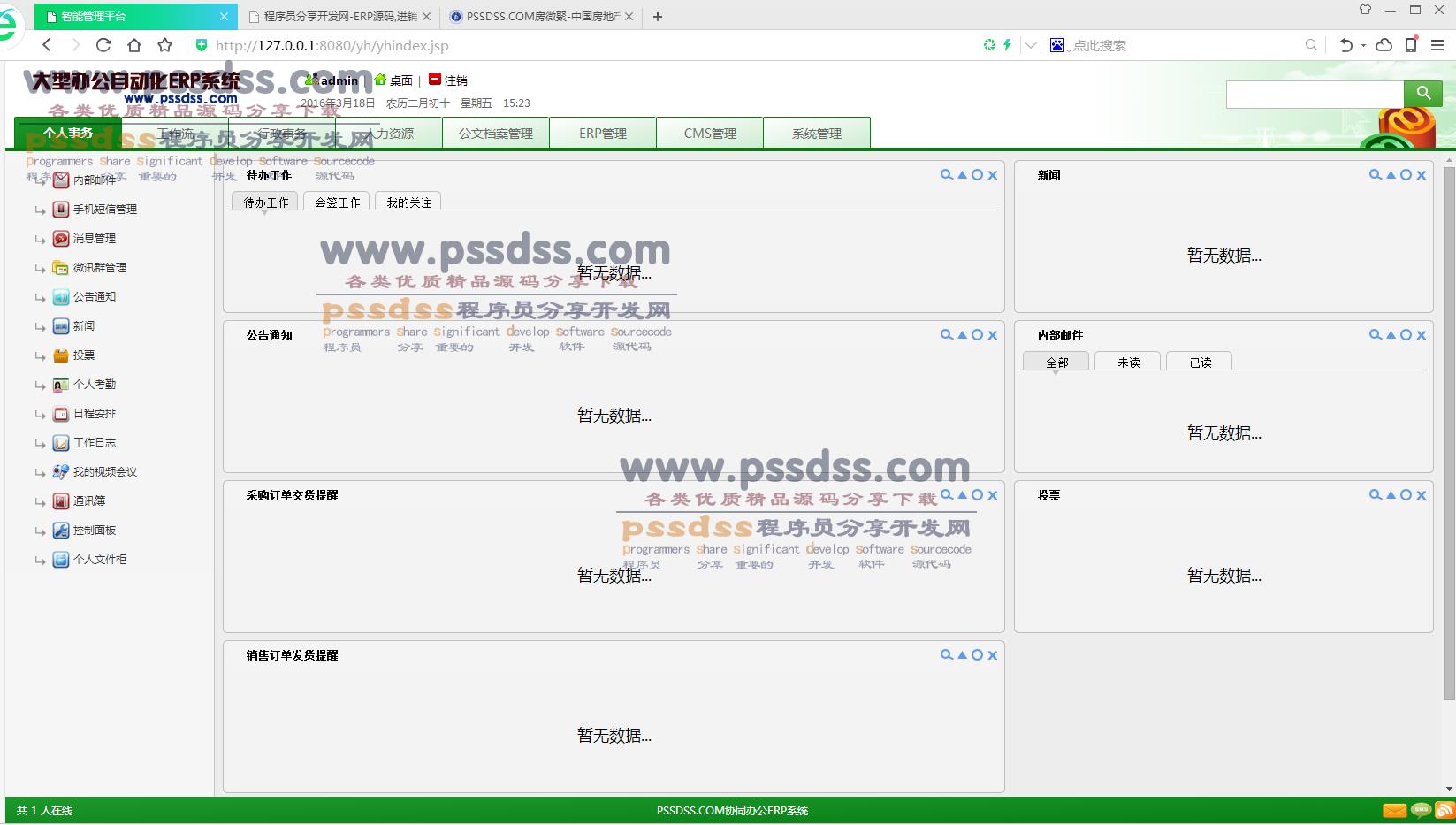
Task: Close the right 新闻 panel
Action: point(1422,175)
